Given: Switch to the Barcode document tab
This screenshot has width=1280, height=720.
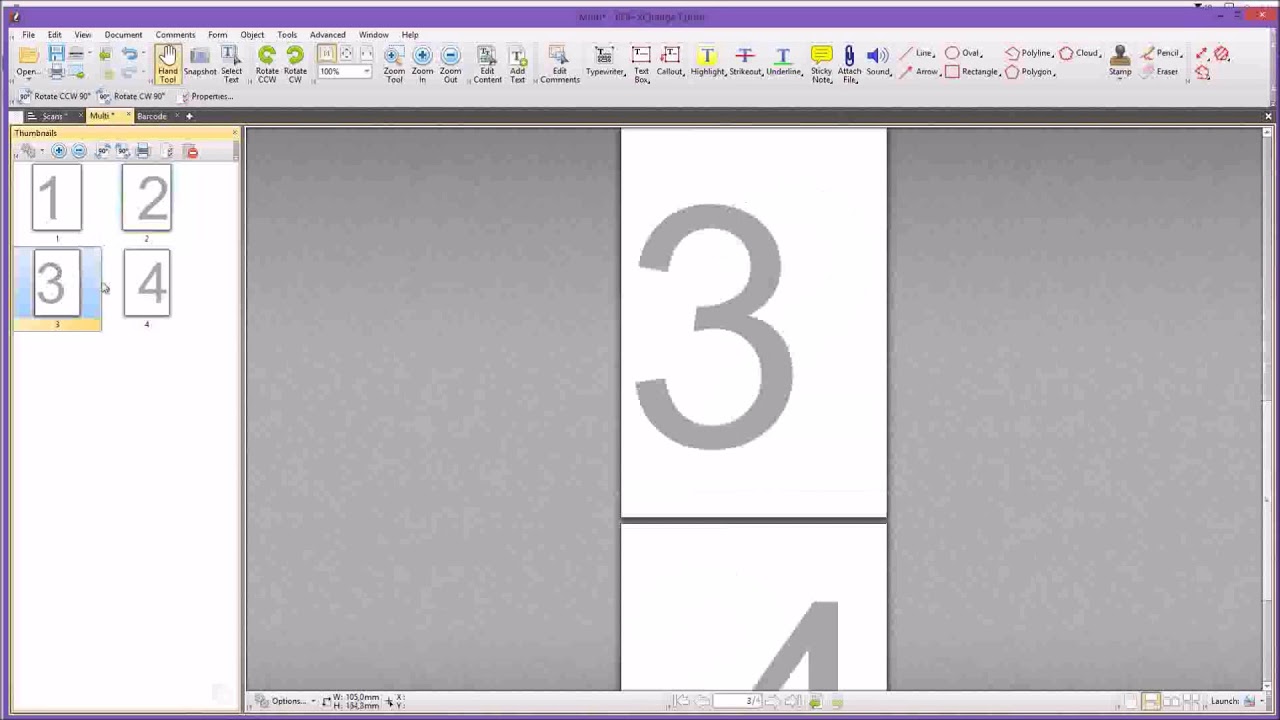Looking at the screenshot, I should pos(151,116).
